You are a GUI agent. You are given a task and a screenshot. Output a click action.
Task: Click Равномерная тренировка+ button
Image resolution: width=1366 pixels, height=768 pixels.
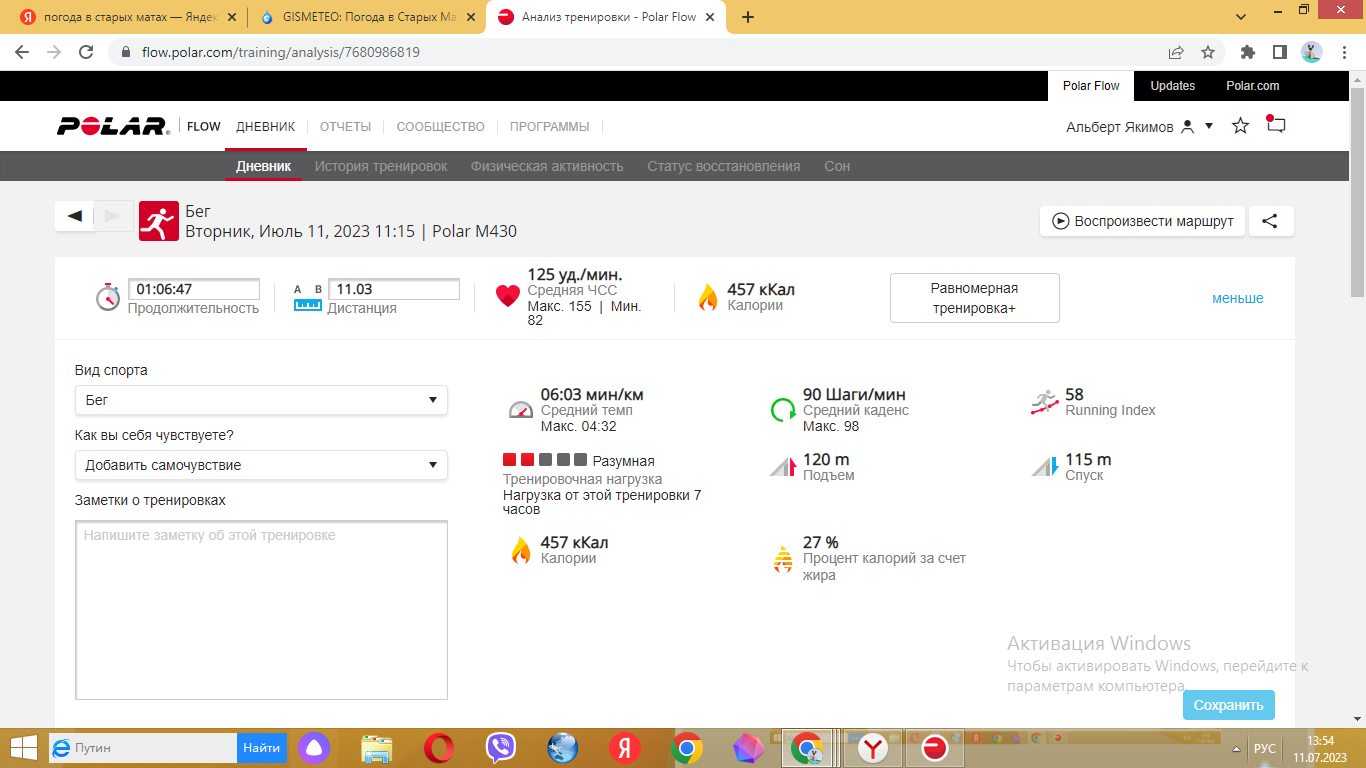pyautogui.click(x=974, y=298)
